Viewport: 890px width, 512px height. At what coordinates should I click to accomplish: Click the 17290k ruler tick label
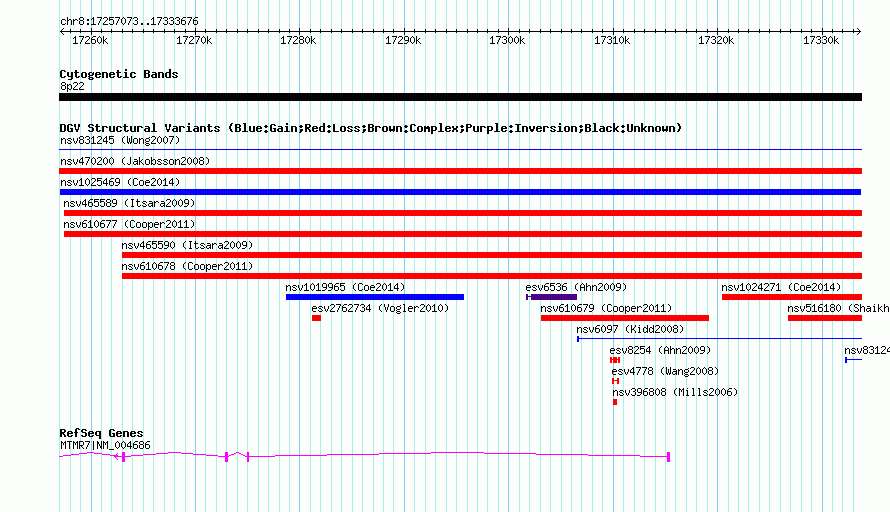point(404,40)
